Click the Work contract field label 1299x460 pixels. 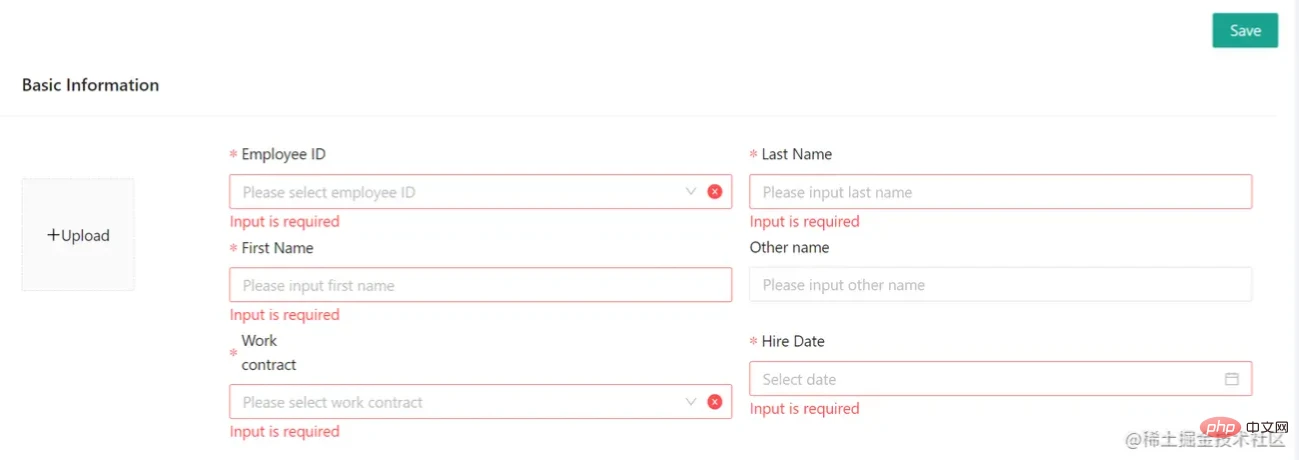point(269,353)
